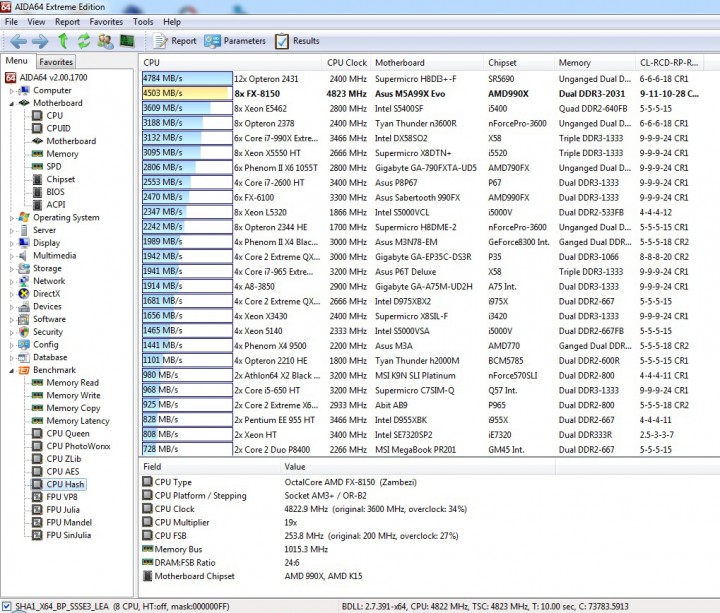Click the green monitor toolbar icon

point(127,41)
